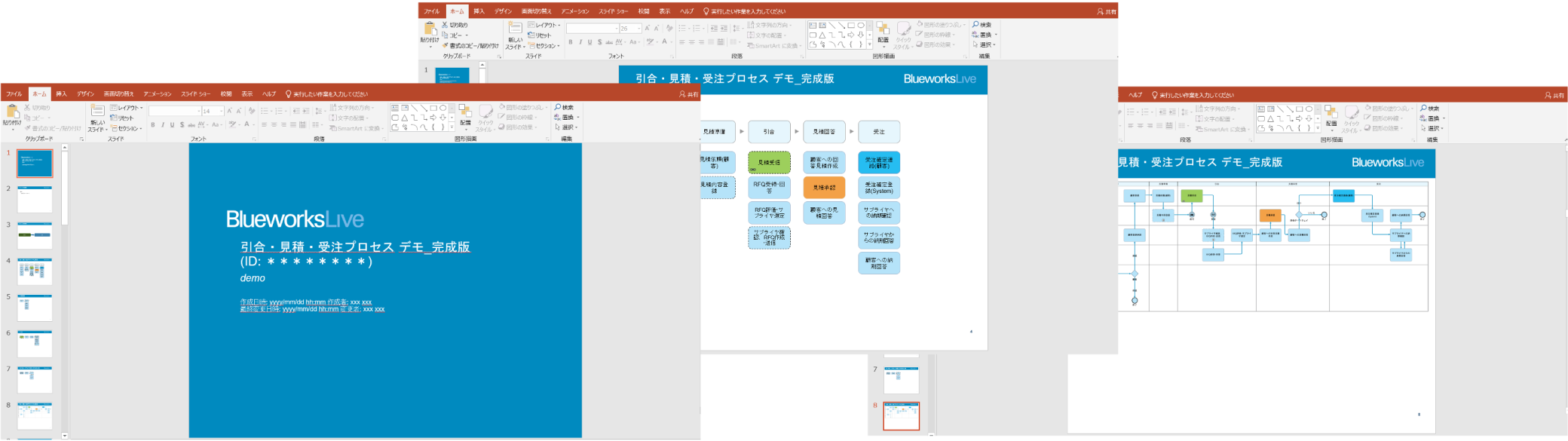Select the Oval shape in right window's shape gallery

tap(1309, 109)
